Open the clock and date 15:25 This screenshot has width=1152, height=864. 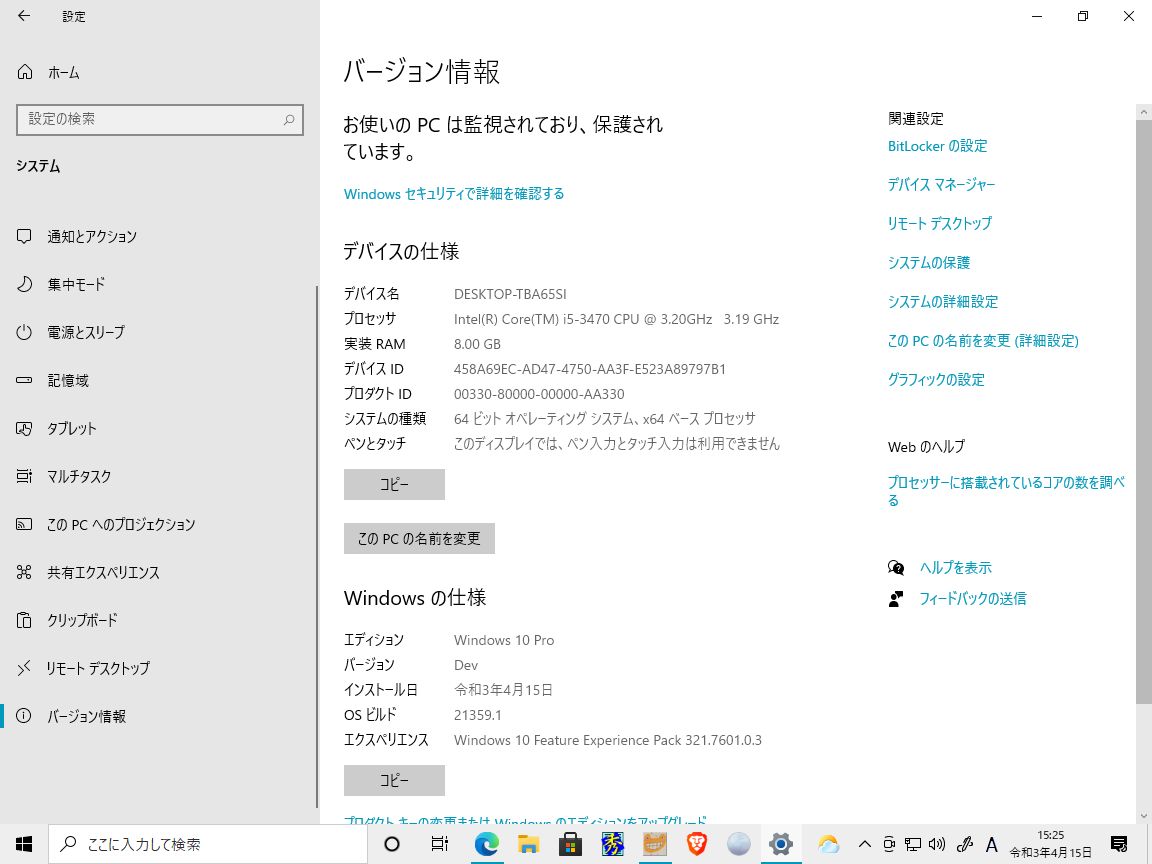click(x=1051, y=844)
